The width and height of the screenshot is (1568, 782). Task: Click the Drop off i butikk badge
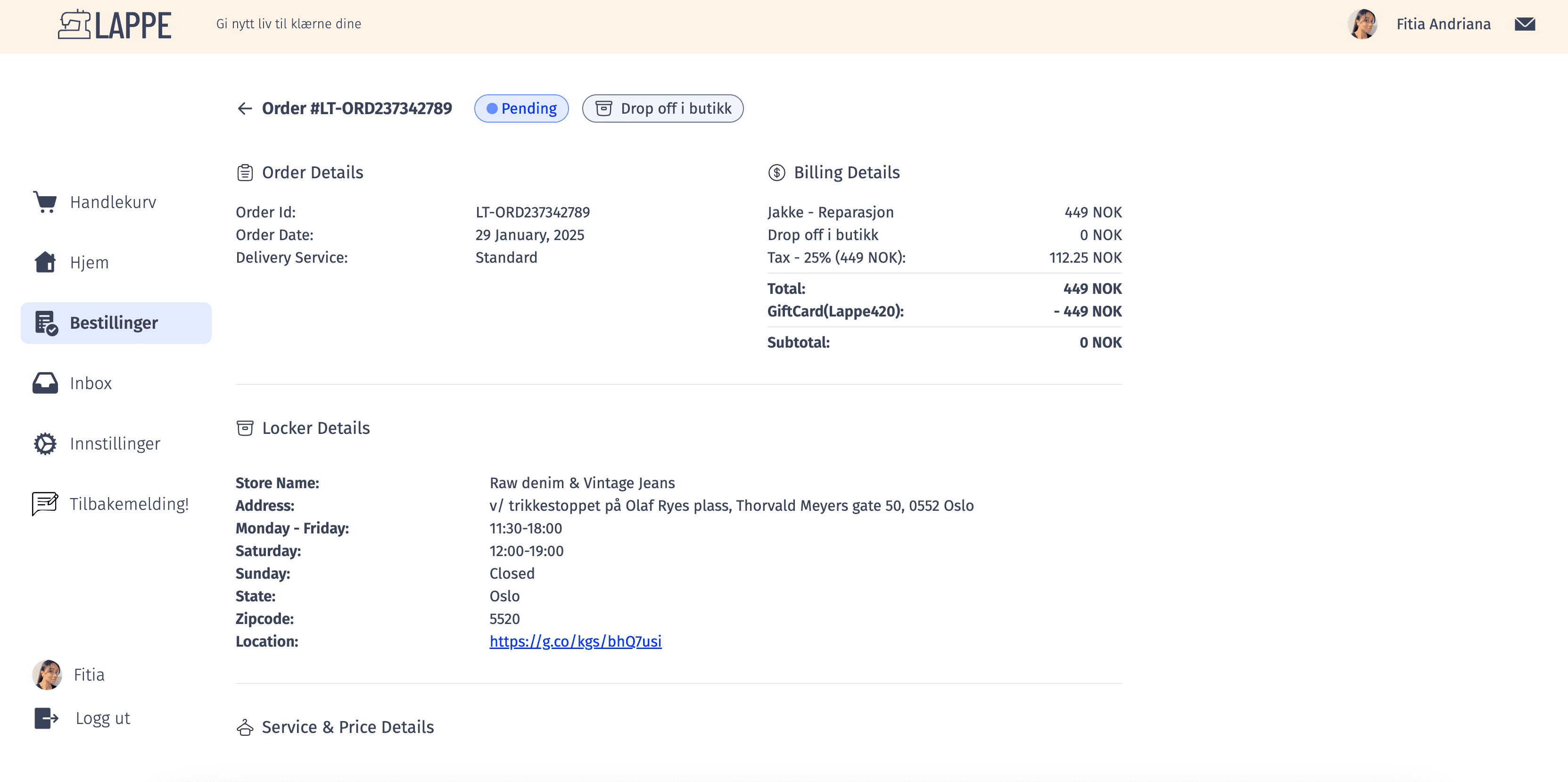point(662,108)
